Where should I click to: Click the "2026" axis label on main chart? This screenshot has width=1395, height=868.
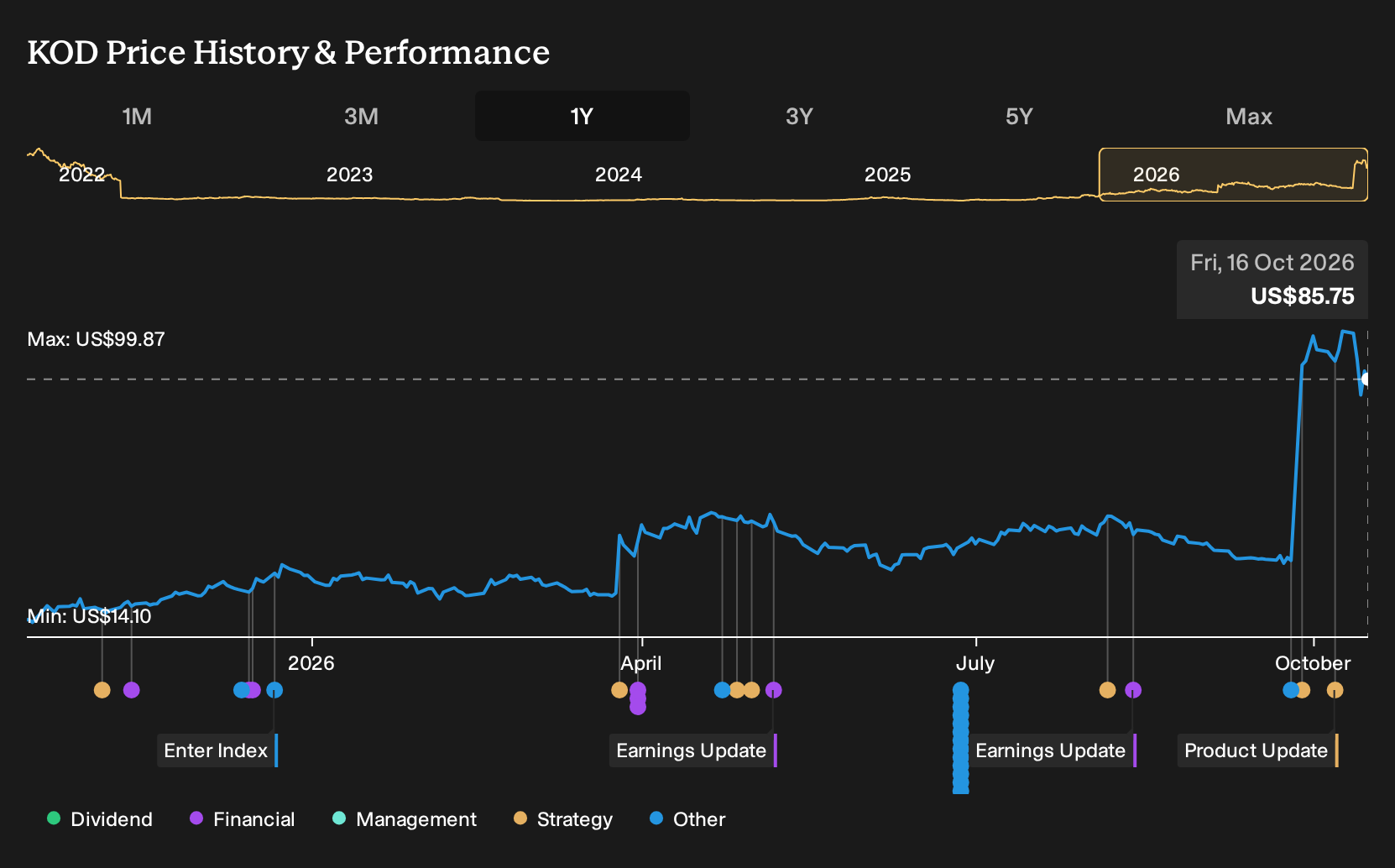311,663
